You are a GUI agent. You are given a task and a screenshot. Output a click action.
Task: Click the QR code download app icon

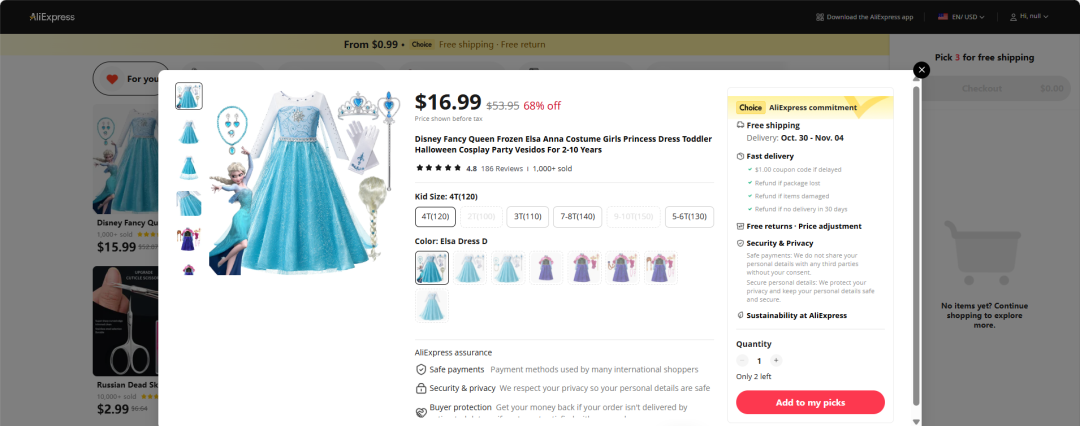click(820, 17)
